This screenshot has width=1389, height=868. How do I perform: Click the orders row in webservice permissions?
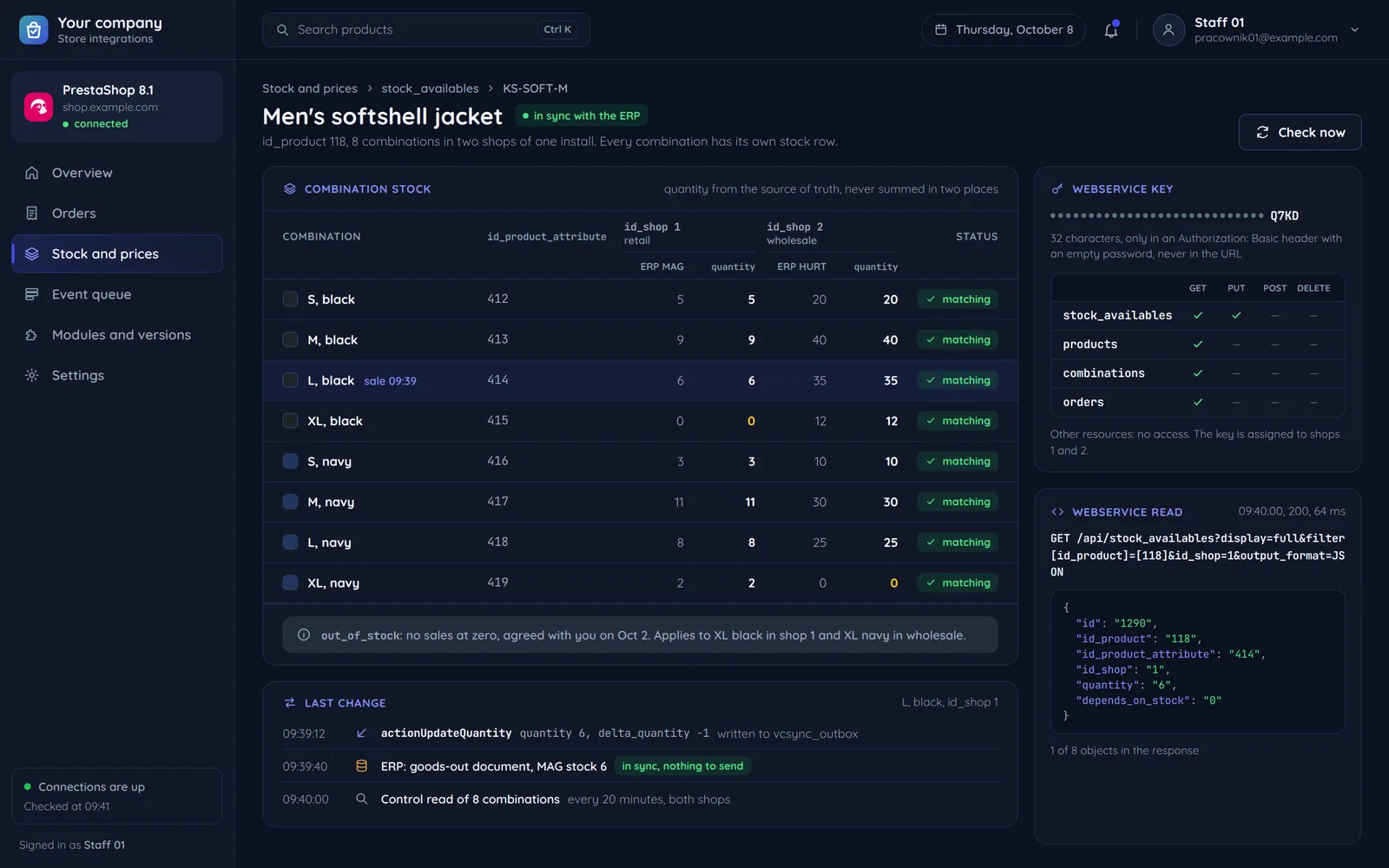pos(1197,402)
